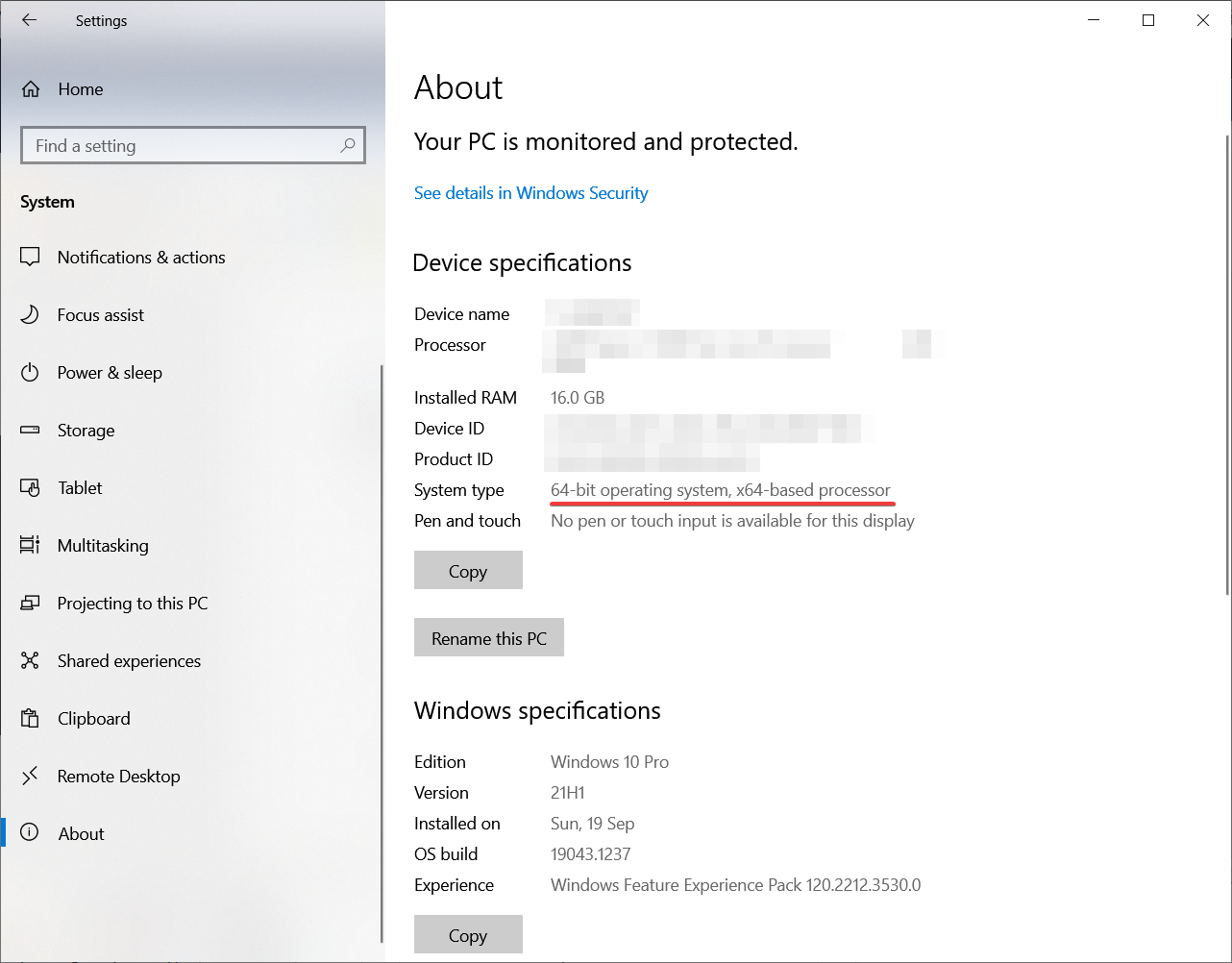Open Remote Desktop settings
Viewport: 1232px width, 963px height.
click(x=118, y=777)
